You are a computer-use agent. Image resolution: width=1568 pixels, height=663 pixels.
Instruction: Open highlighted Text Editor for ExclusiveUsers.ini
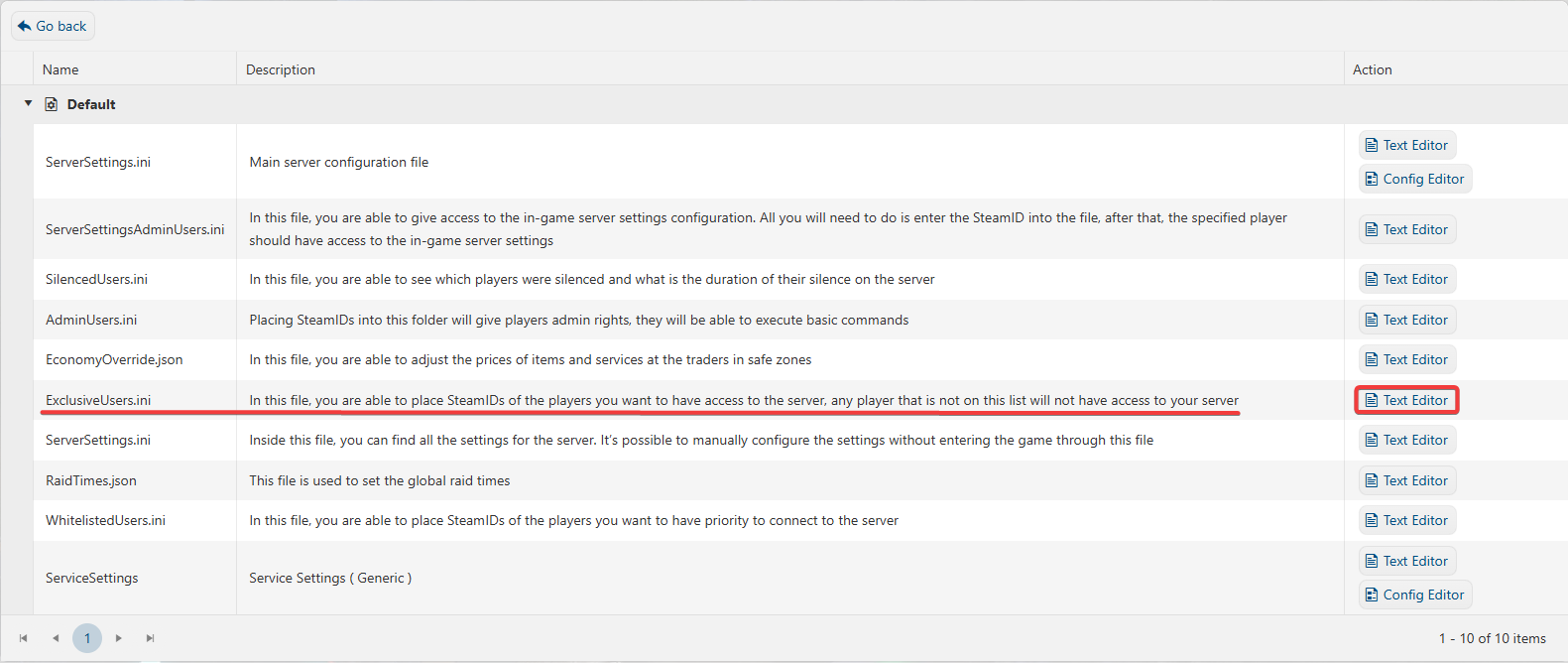point(1406,400)
